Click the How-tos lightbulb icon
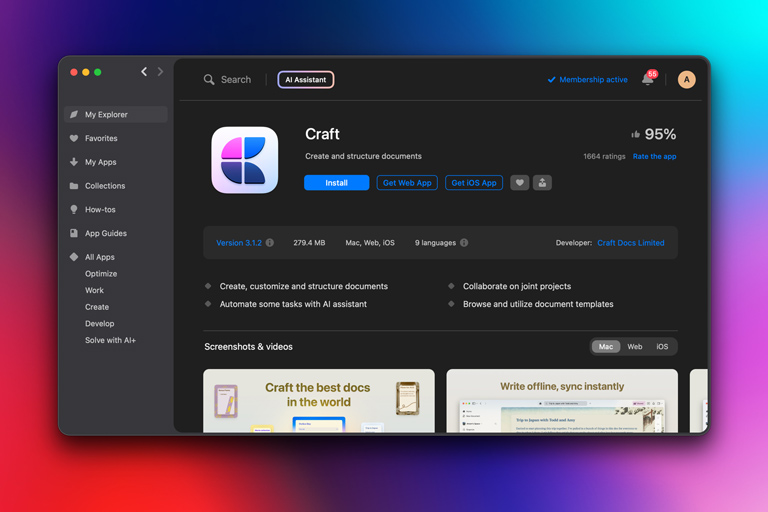The height and width of the screenshot is (512, 768). click(x=74, y=209)
